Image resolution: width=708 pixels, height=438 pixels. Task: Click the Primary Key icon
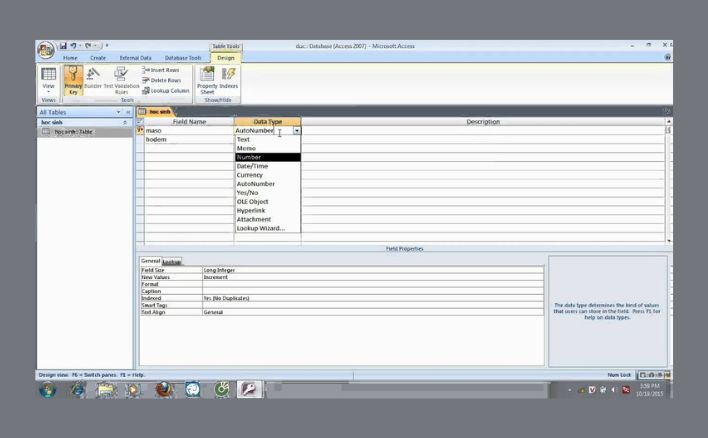pos(73,79)
